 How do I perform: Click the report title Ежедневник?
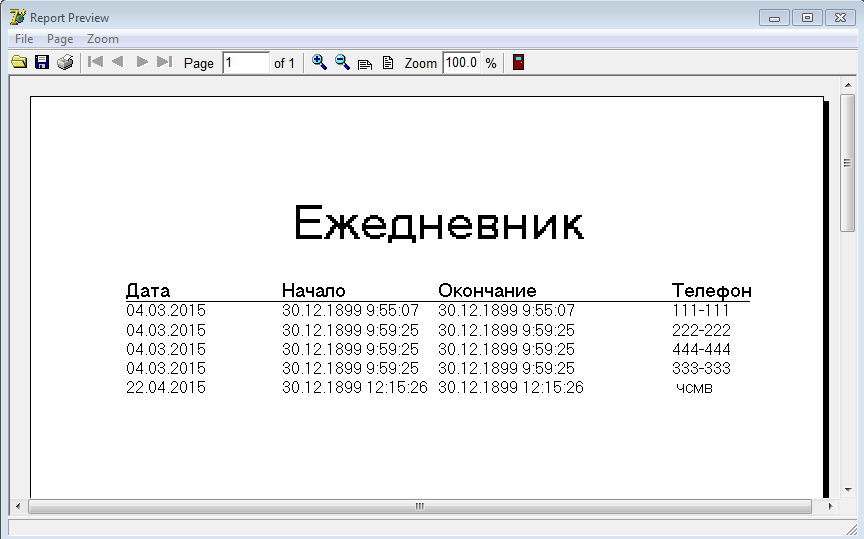tap(438, 223)
